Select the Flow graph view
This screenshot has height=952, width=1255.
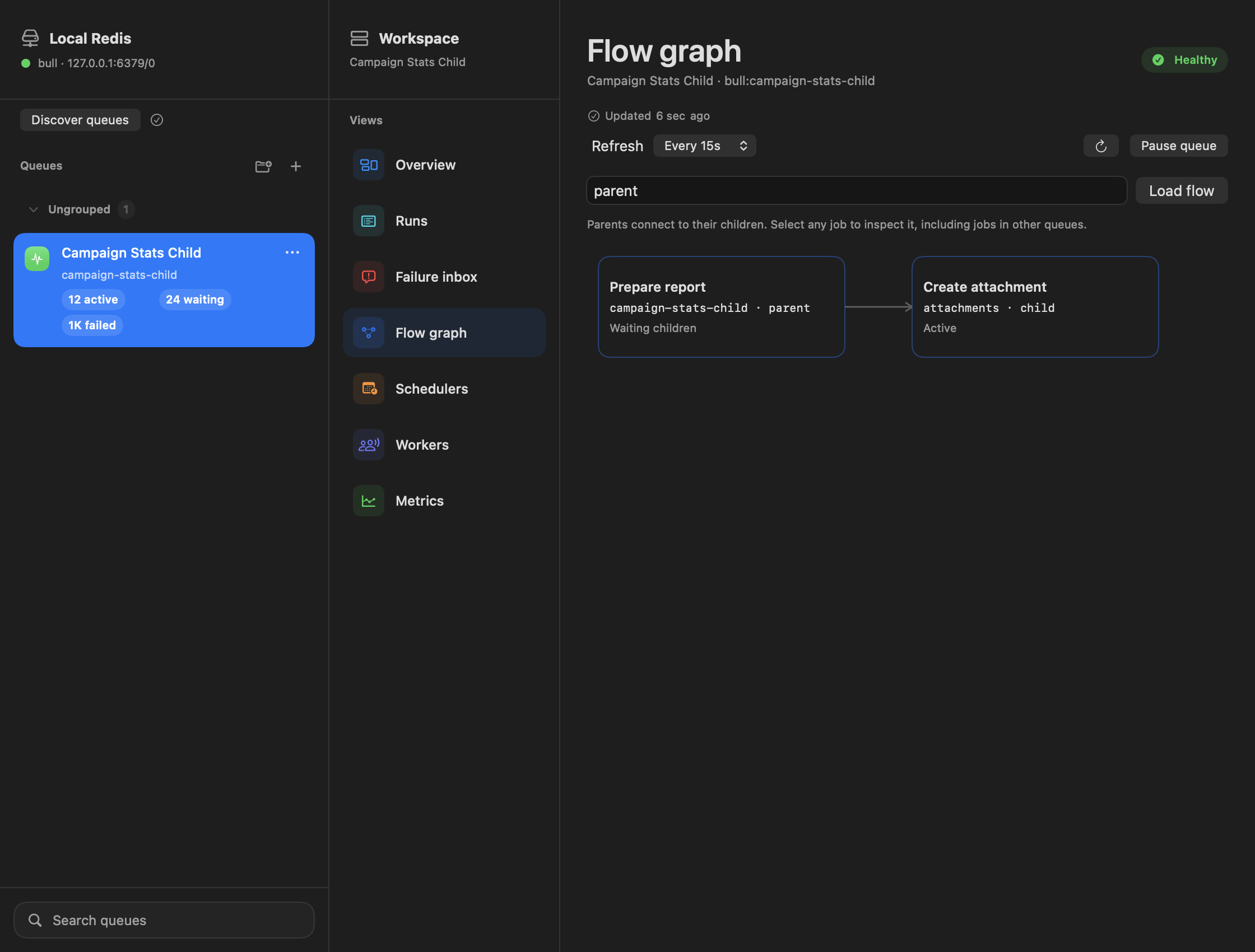point(444,333)
